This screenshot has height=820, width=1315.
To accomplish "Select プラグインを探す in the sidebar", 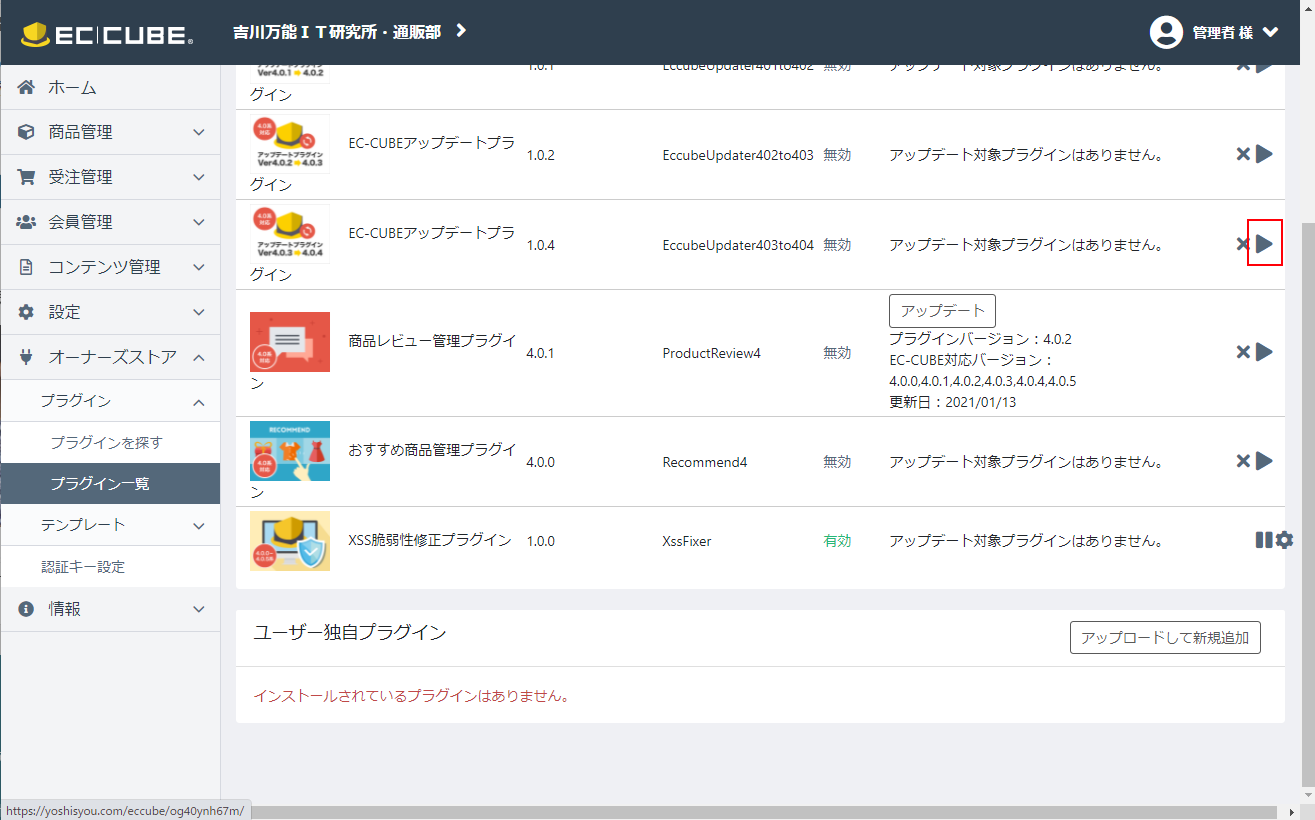I will [x=106, y=442].
